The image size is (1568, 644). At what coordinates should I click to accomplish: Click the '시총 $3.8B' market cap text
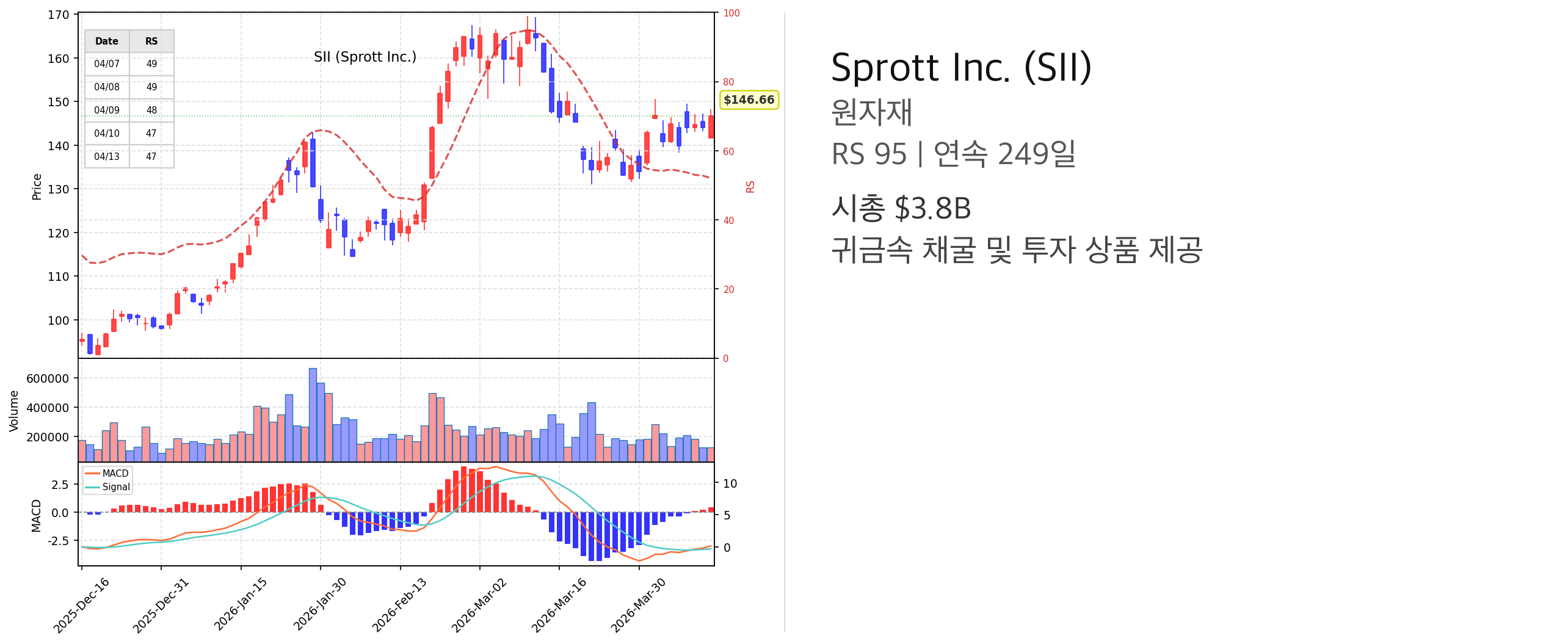tap(901, 208)
